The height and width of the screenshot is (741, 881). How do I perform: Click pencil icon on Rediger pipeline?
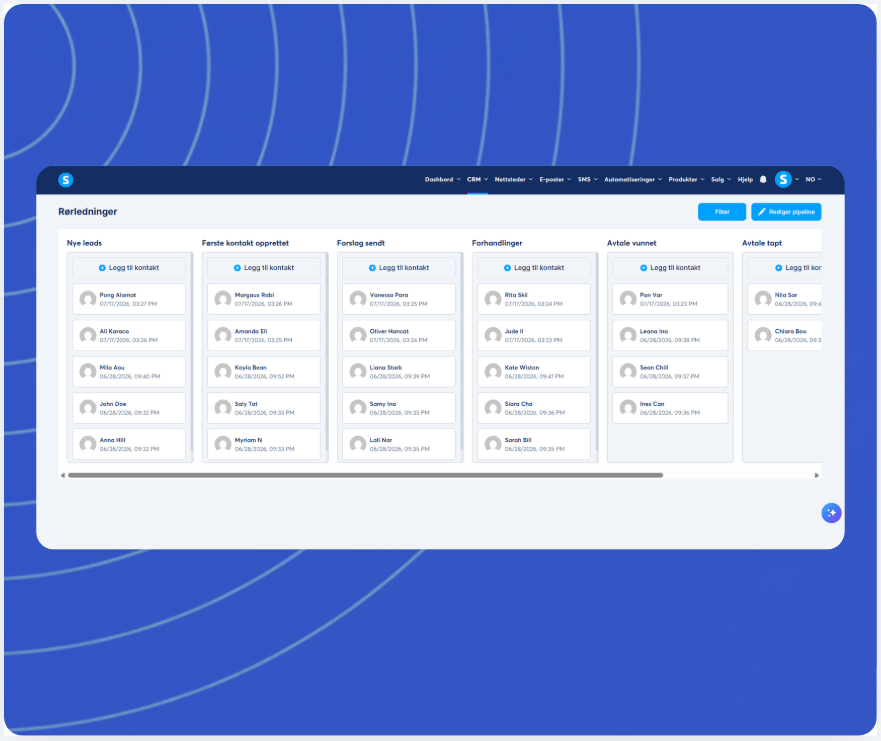point(762,212)
